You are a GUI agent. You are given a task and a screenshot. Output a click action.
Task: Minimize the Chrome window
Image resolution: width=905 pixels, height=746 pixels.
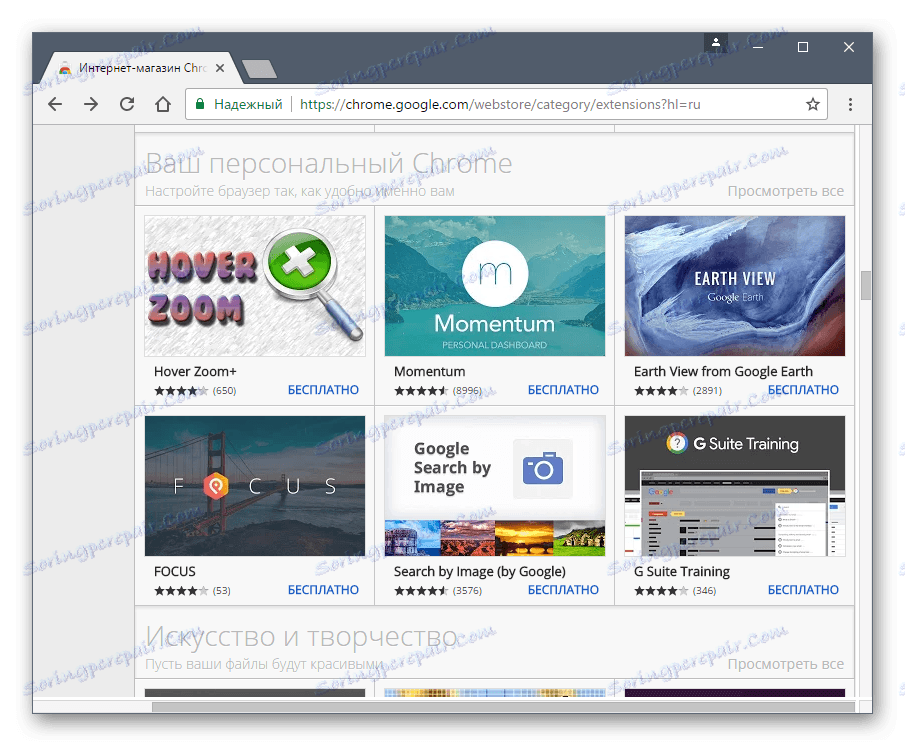pos(758,47)
